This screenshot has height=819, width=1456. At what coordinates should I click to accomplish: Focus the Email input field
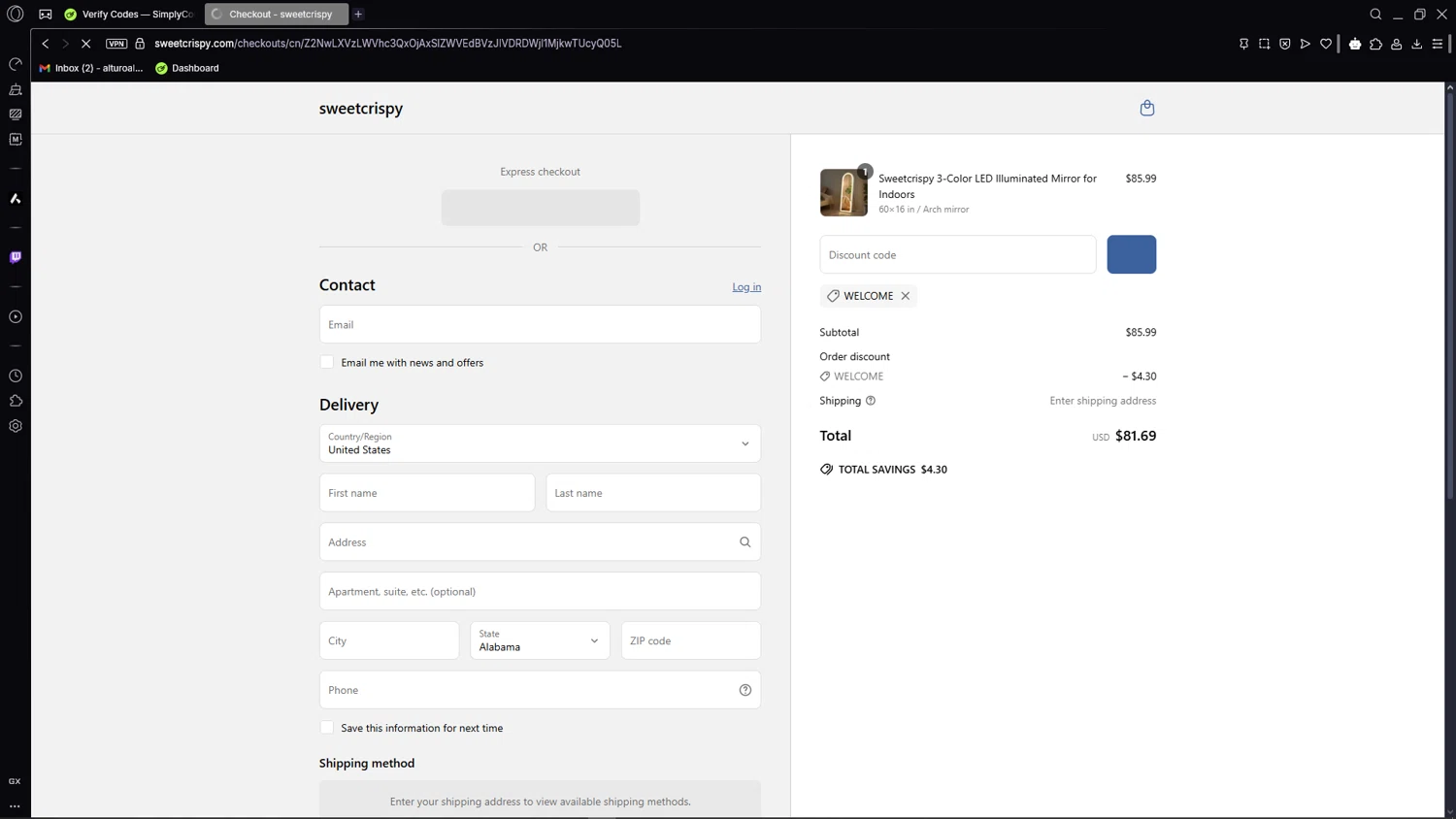click(x=540, y=324)
